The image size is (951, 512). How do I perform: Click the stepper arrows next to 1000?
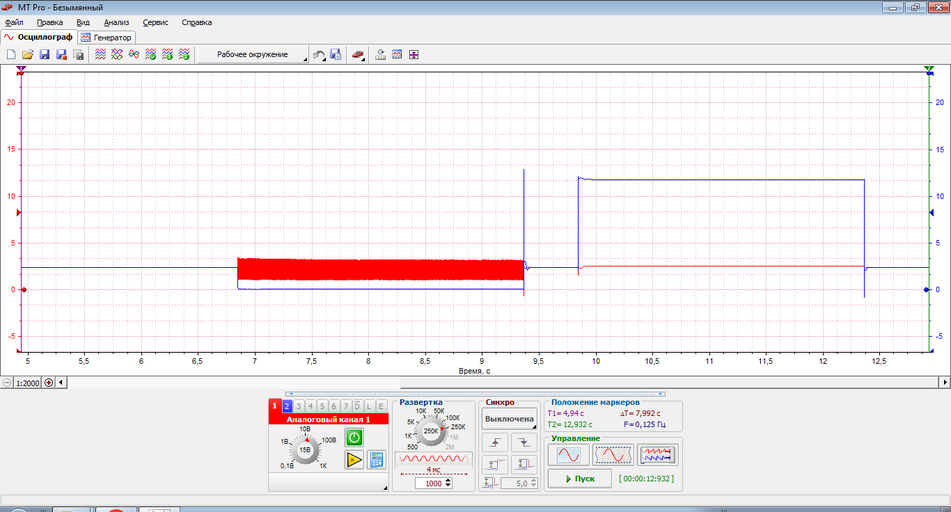tap(448, 483)
